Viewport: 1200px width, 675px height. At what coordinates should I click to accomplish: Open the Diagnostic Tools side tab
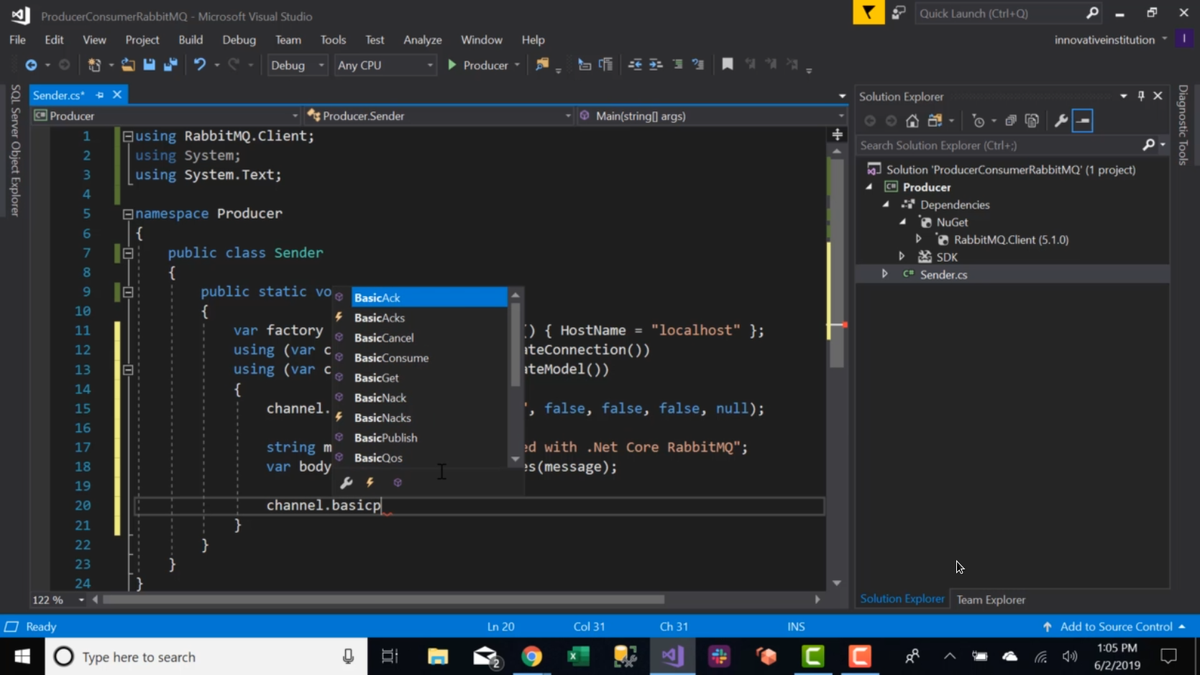pyautogui.click(x=1183, y=125)
